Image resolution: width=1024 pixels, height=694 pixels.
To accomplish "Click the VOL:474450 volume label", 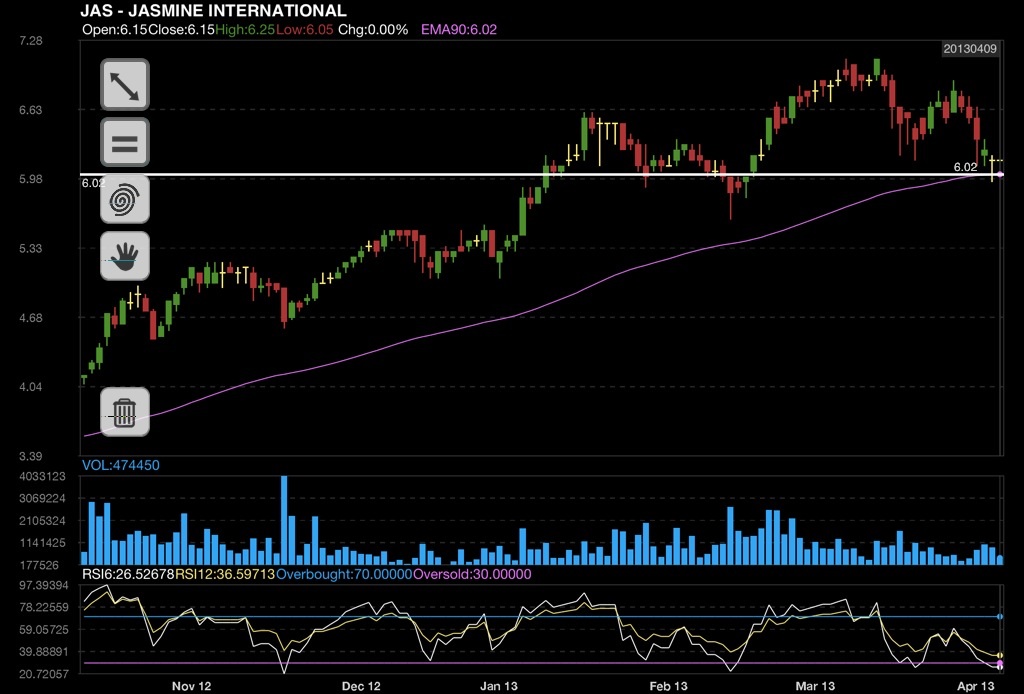I will tap(121, 465).
